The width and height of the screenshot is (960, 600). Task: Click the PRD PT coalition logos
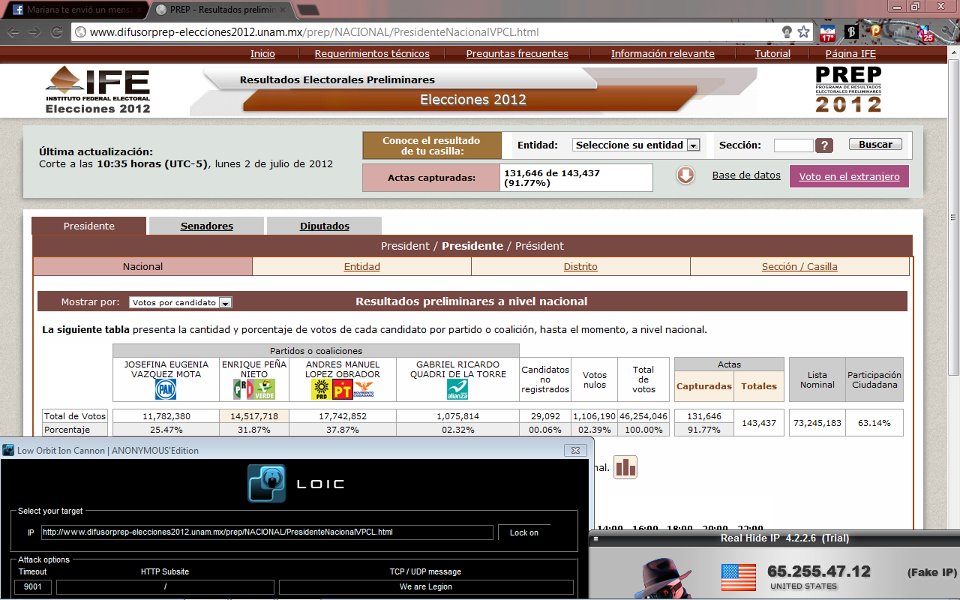[342, 389]
